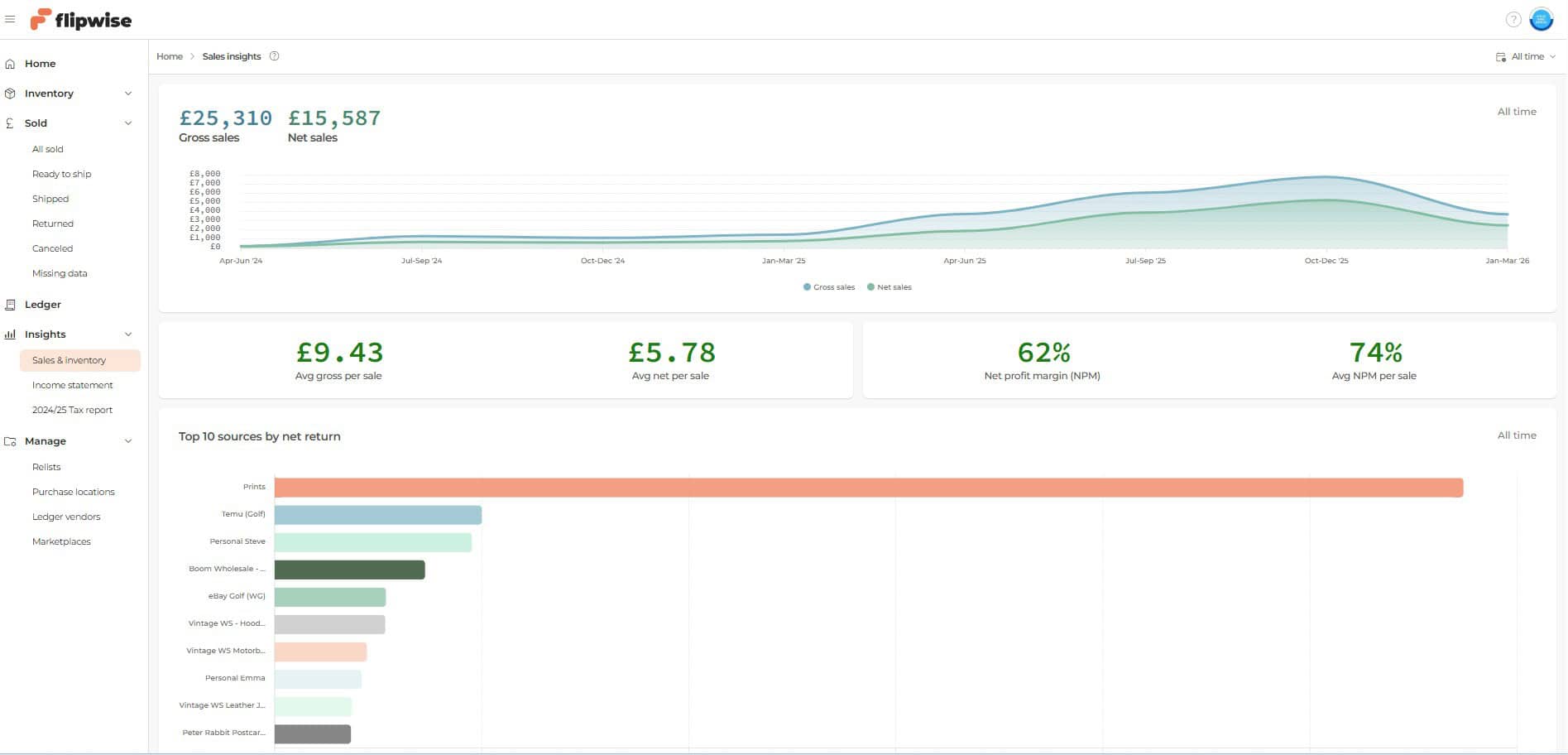Click the Home breadcrumb link
This screenshot has width=1568, height=755.
tap(170, 56)
